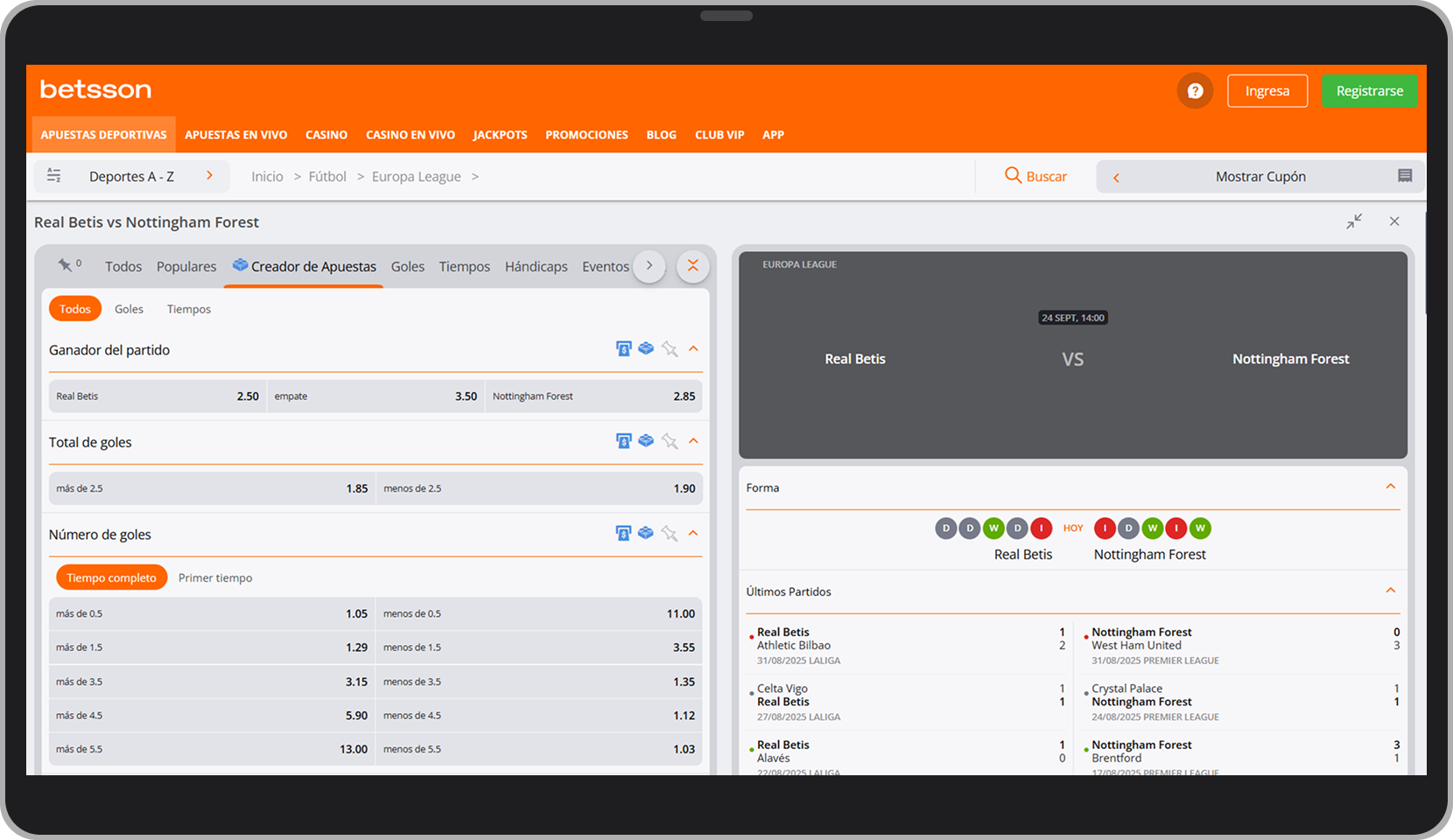Go to Club VIP page

click(x=719, y=135)
